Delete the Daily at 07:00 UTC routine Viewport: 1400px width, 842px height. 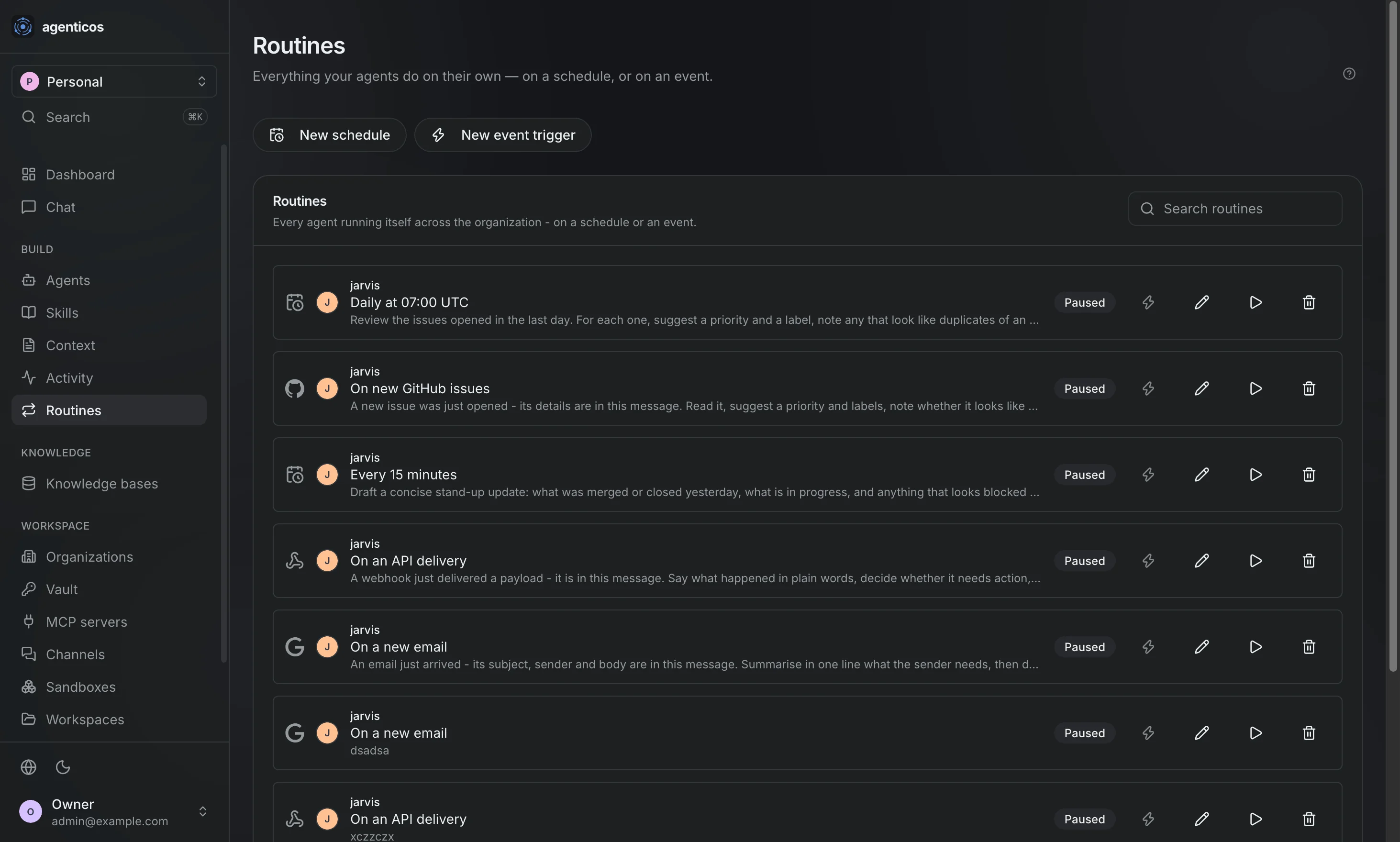[1309, 302]
